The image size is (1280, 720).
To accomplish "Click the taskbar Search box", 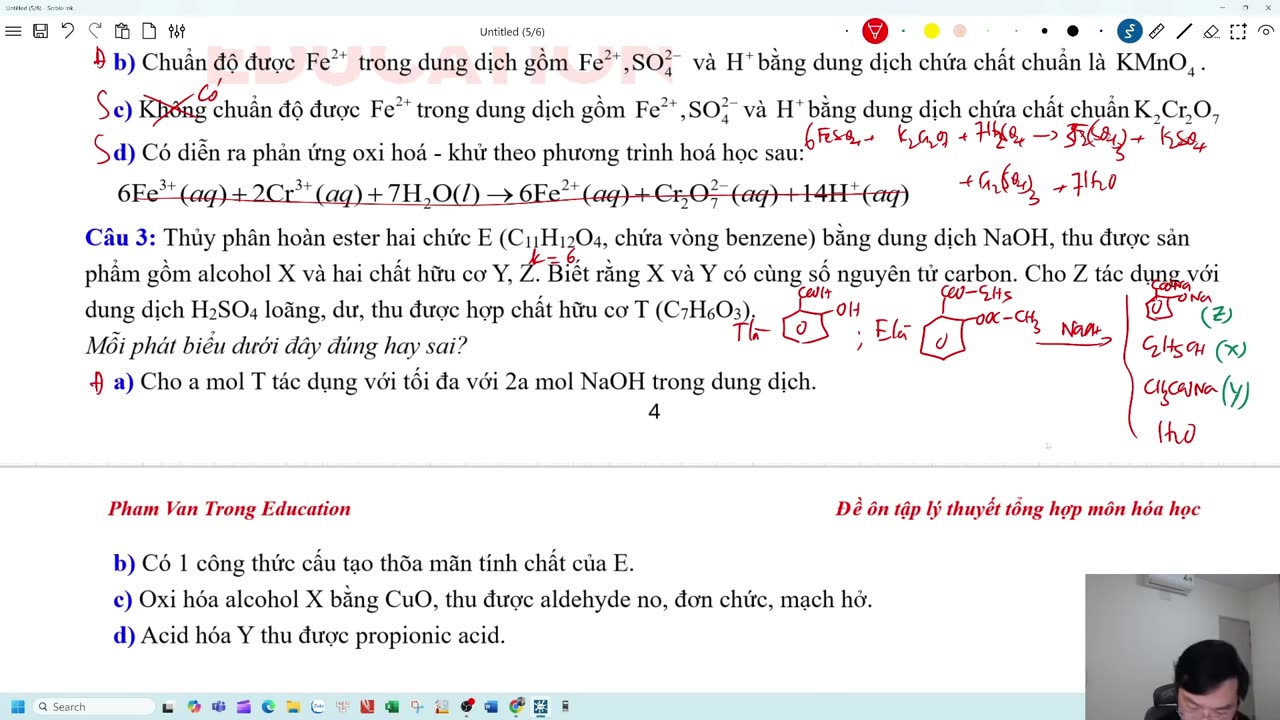I will (94, 707).
